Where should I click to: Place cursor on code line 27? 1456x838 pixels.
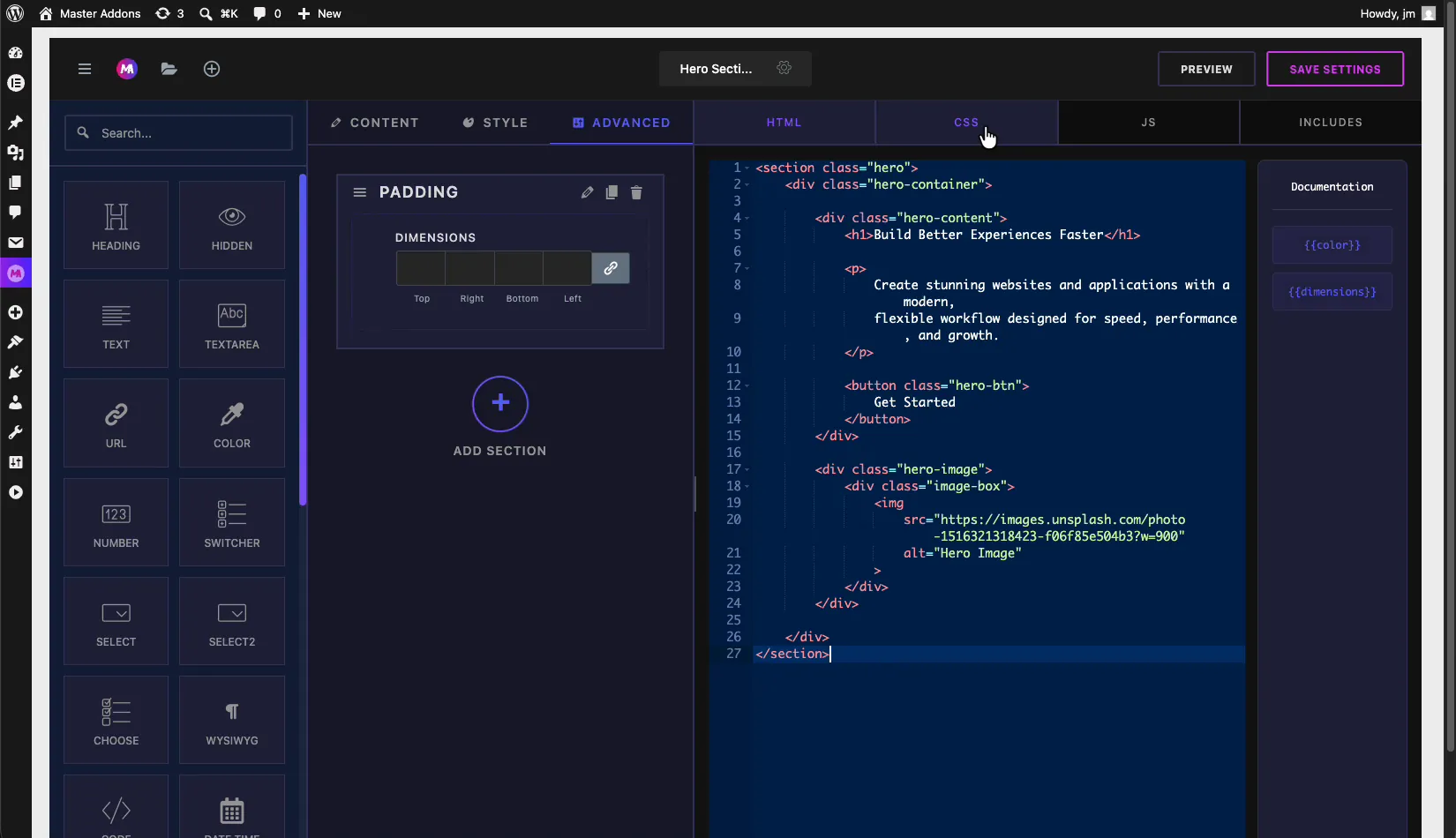[998, 654]
